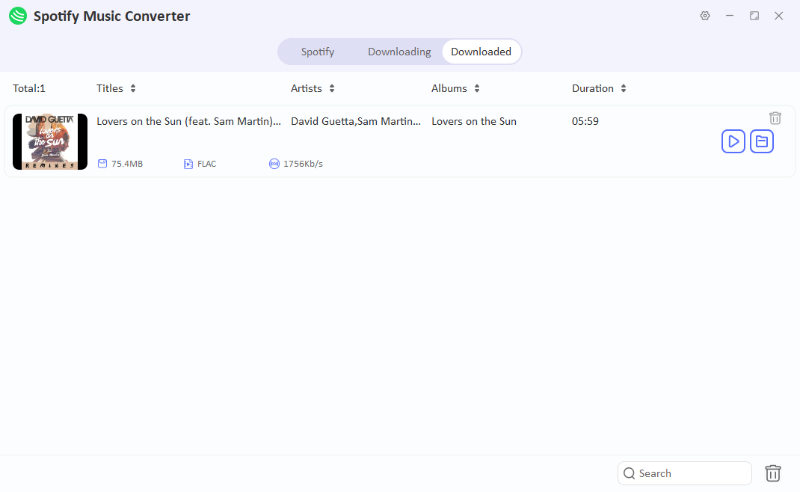
Task: Play the Lovers on the Sun track
Action: tap(733, 142)
